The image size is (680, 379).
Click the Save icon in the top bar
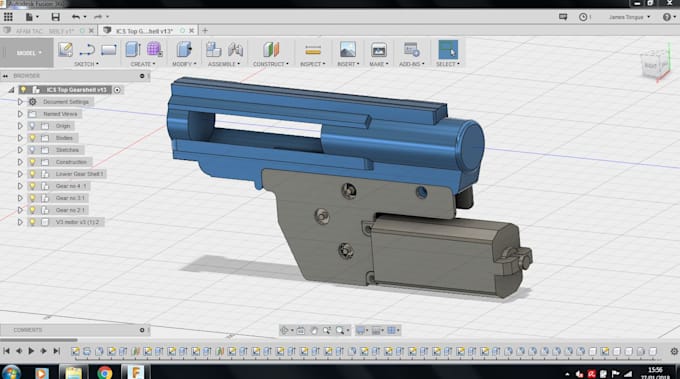coord(56,17)
